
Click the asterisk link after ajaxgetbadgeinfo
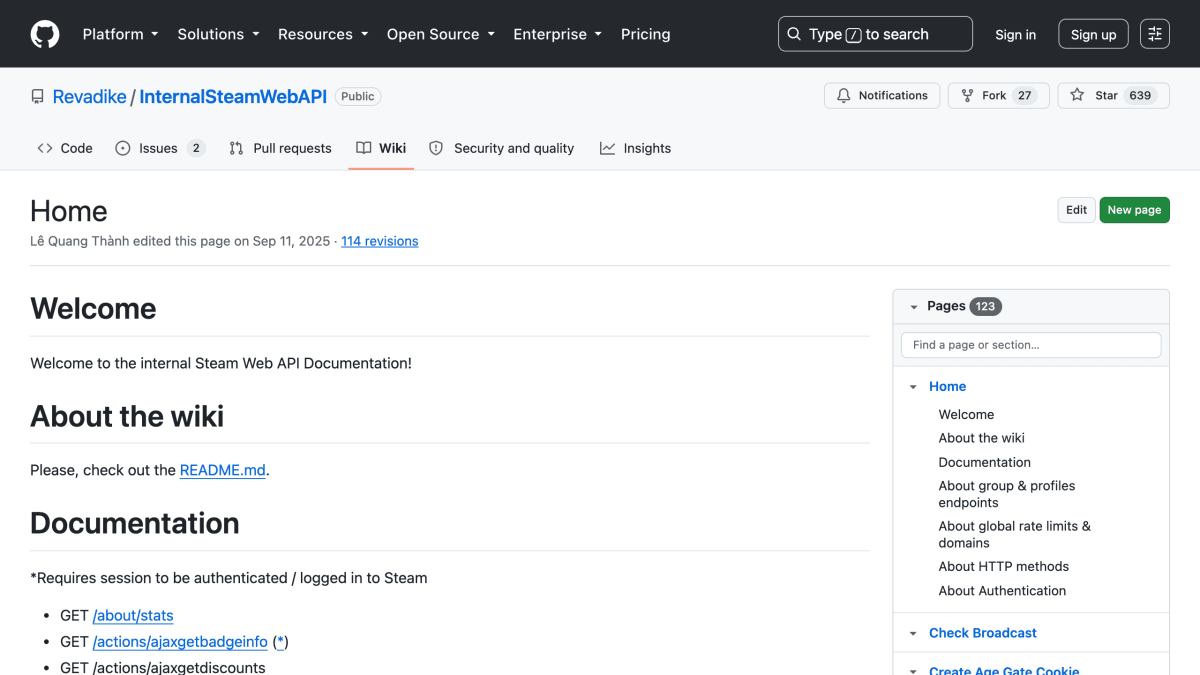[281, 642]
